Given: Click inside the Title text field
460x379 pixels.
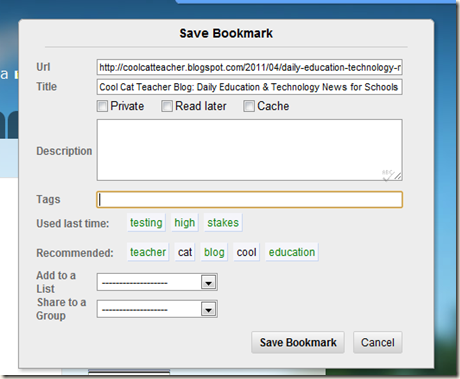Looking at the screenshot, I should click(249, 87).
